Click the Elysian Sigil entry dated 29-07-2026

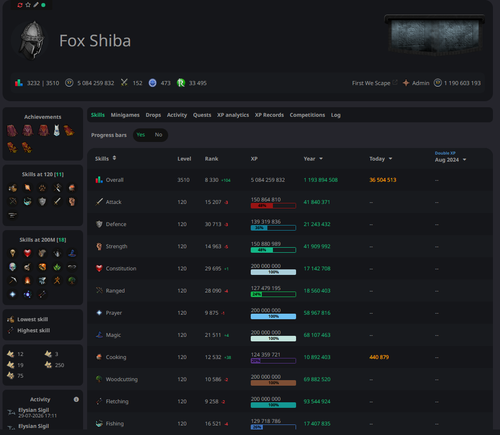click(x=37, y=413)
